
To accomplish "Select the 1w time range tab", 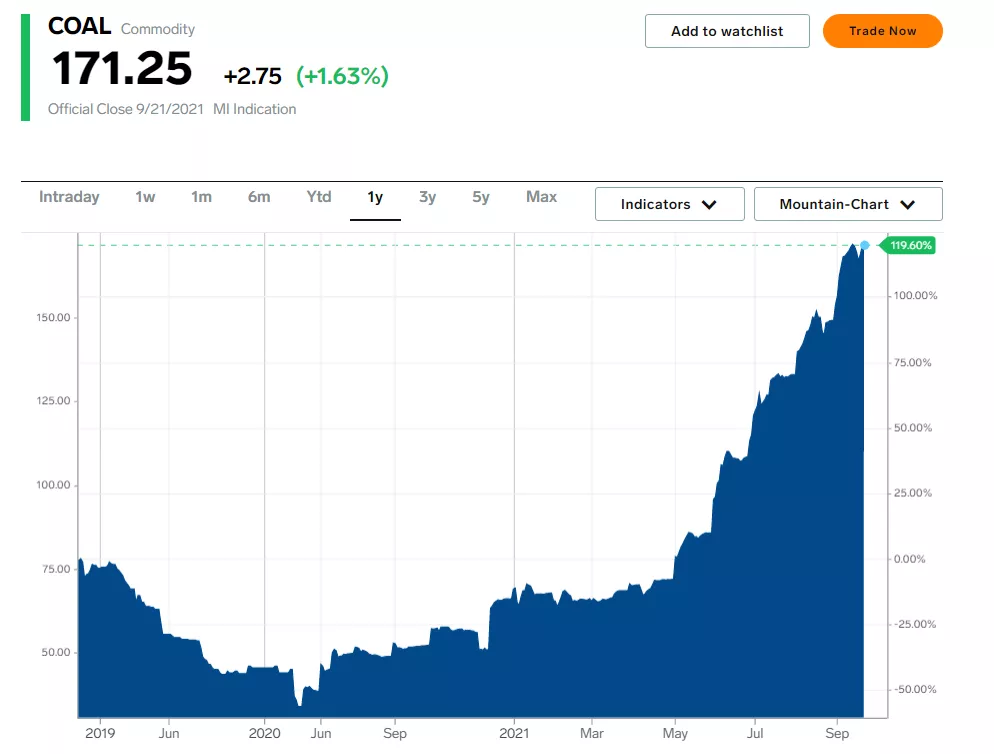I will pyautogui.click(x=145, y=197).
